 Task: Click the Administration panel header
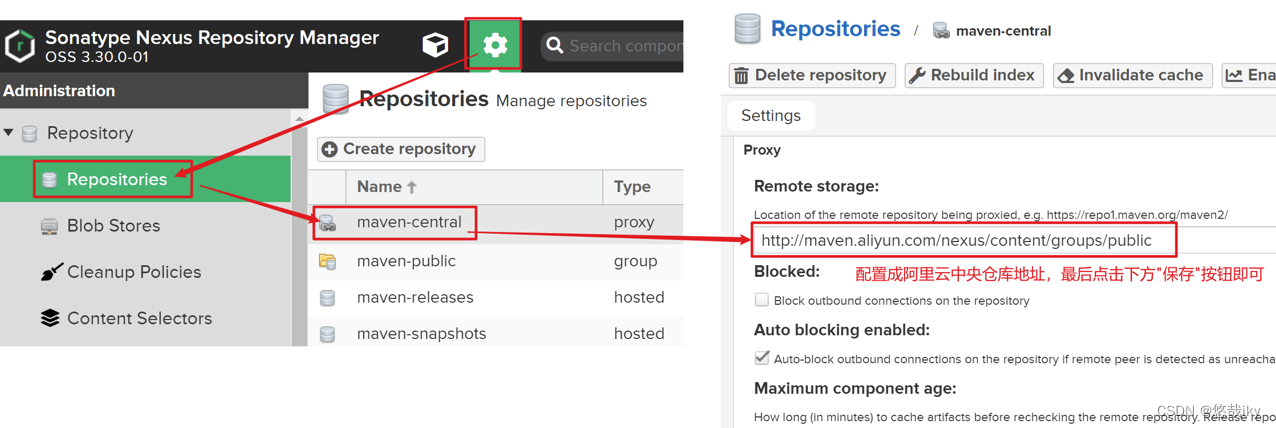click(154, 91)
